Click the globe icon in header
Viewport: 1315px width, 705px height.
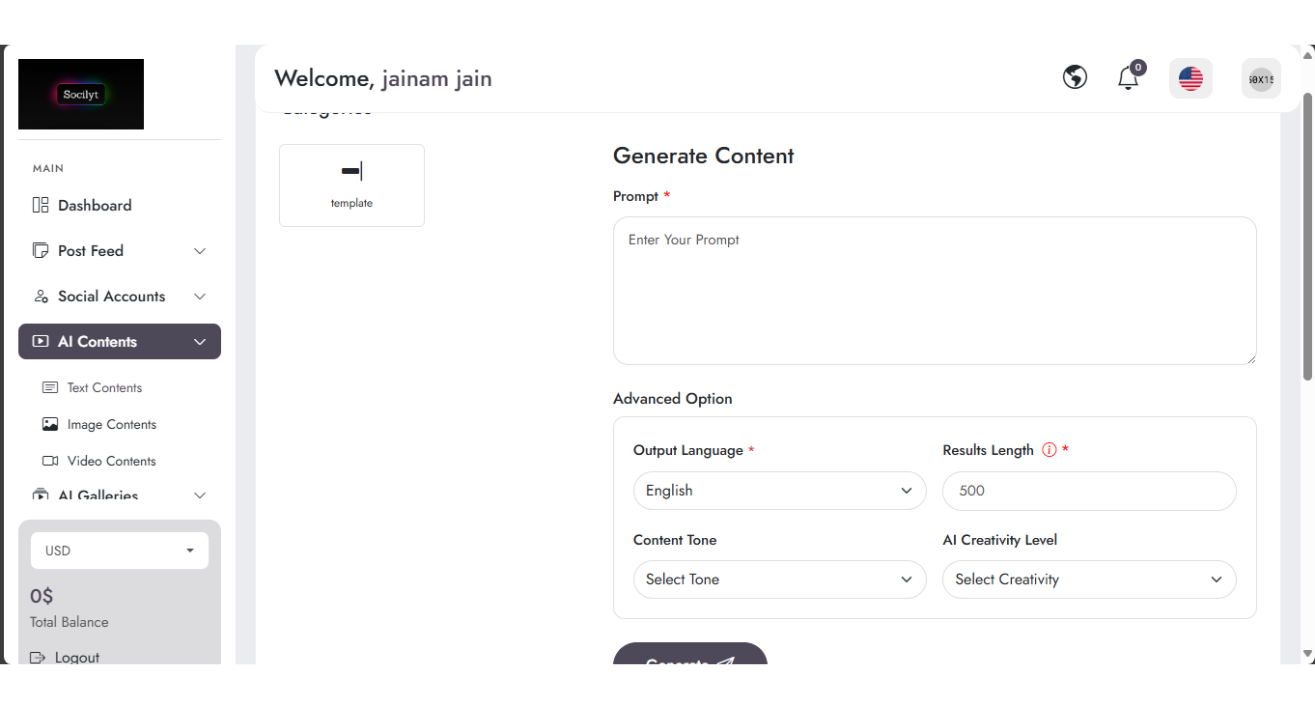click(1075, 77)
